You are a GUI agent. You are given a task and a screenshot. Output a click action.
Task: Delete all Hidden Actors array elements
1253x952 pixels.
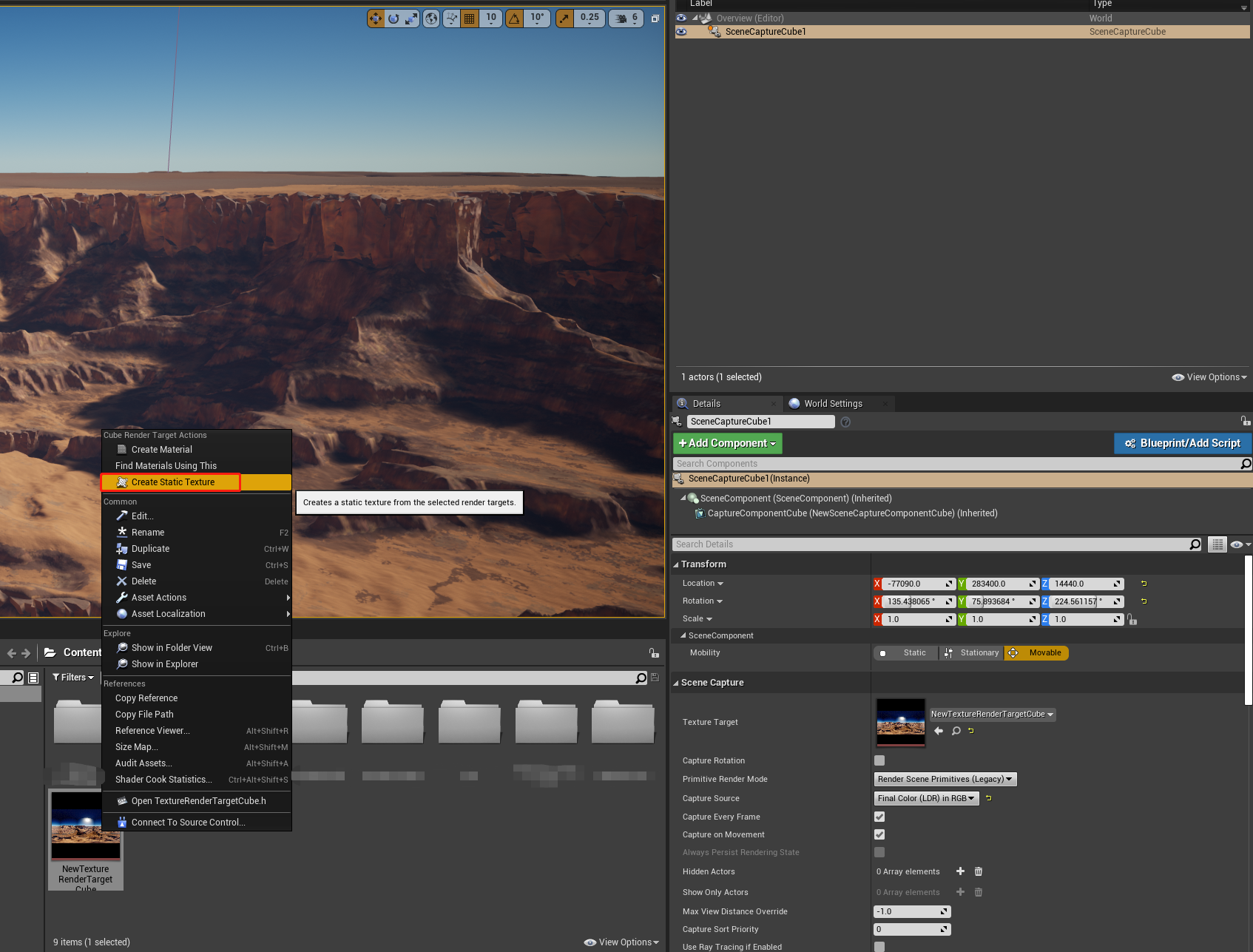click(x=979, y=871)
